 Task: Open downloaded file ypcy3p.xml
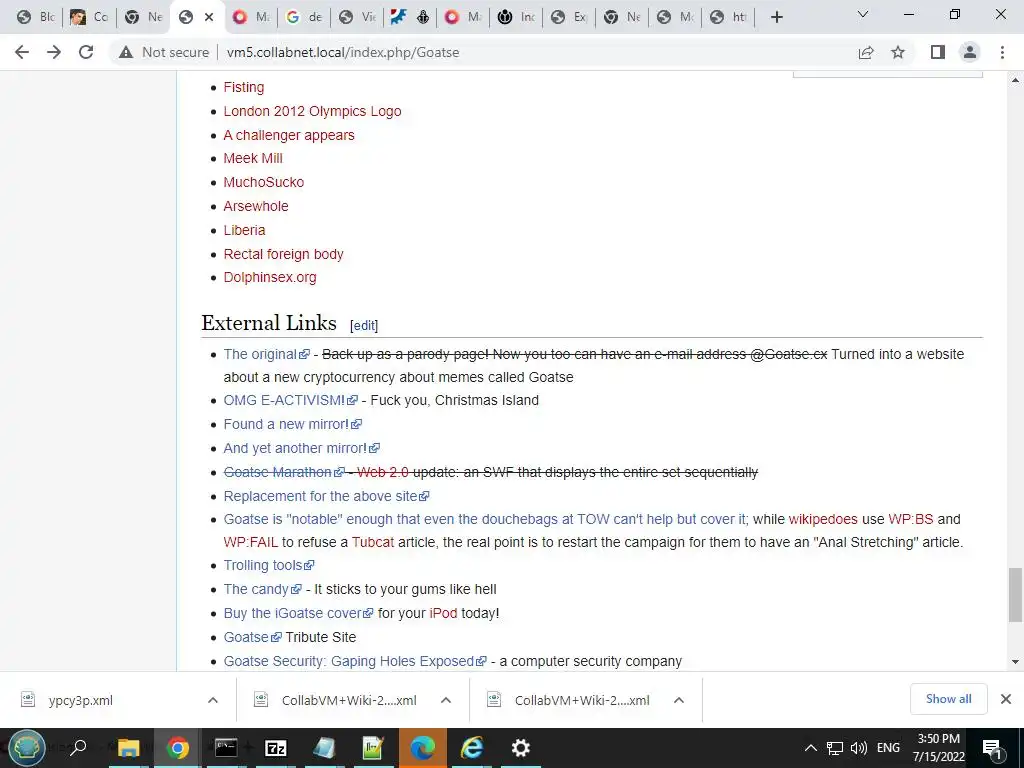click(80, 700)
